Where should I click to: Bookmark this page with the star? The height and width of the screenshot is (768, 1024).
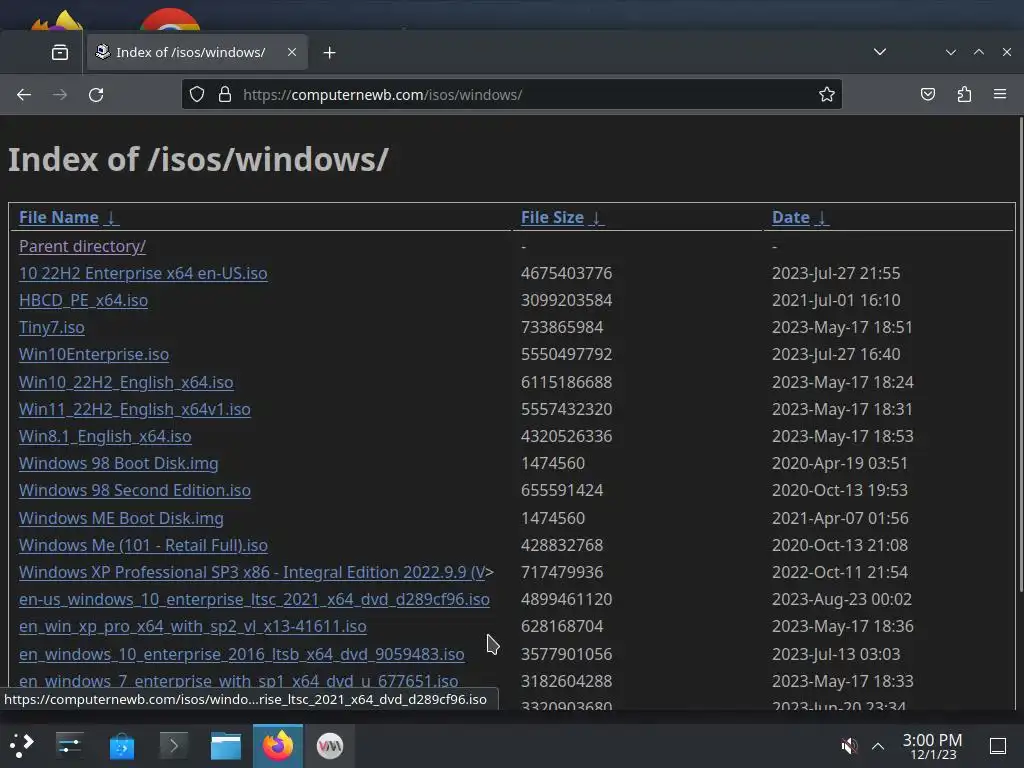coord(827,95)
